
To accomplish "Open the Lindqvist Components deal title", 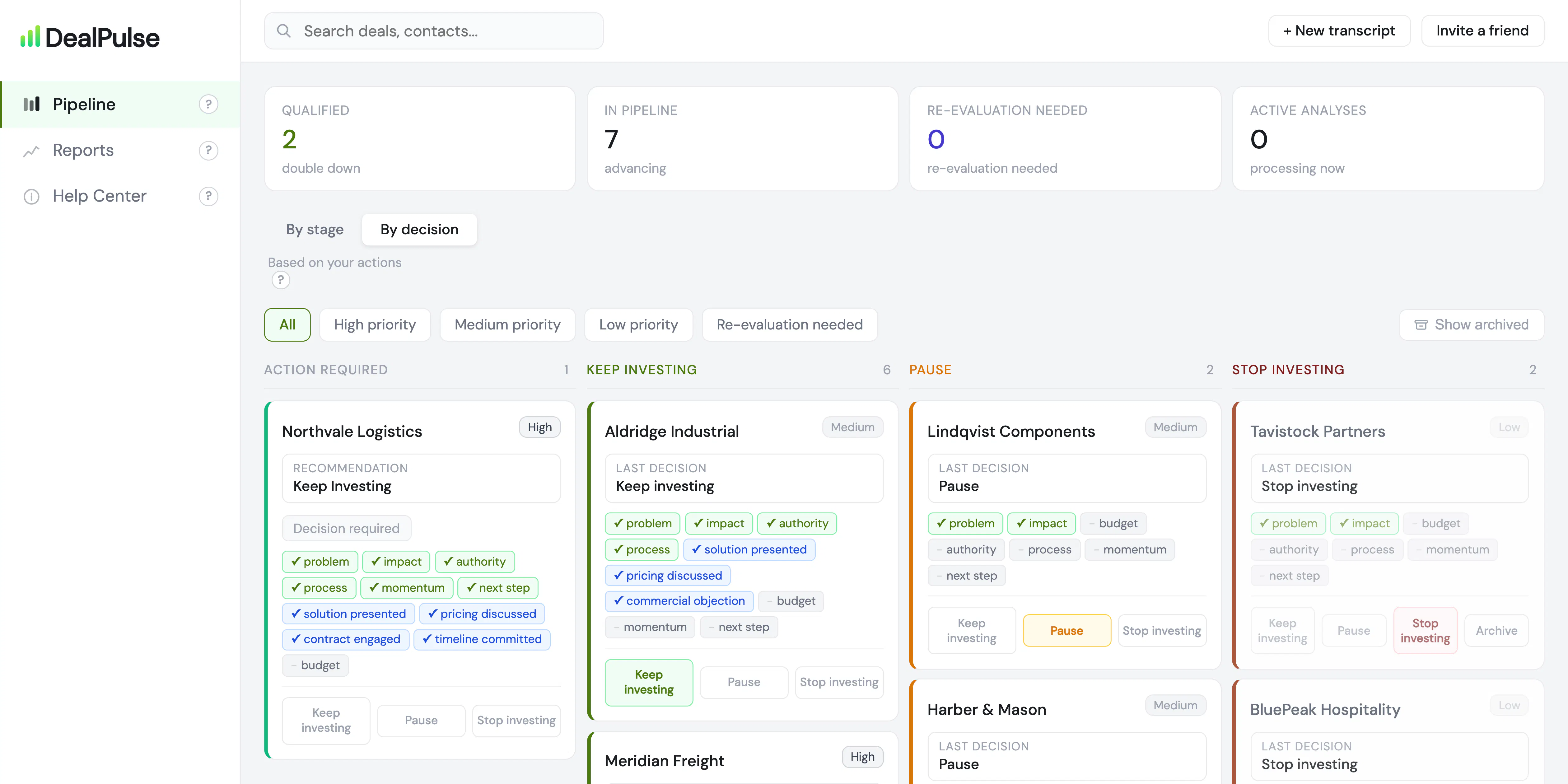I will (1011, 432).
